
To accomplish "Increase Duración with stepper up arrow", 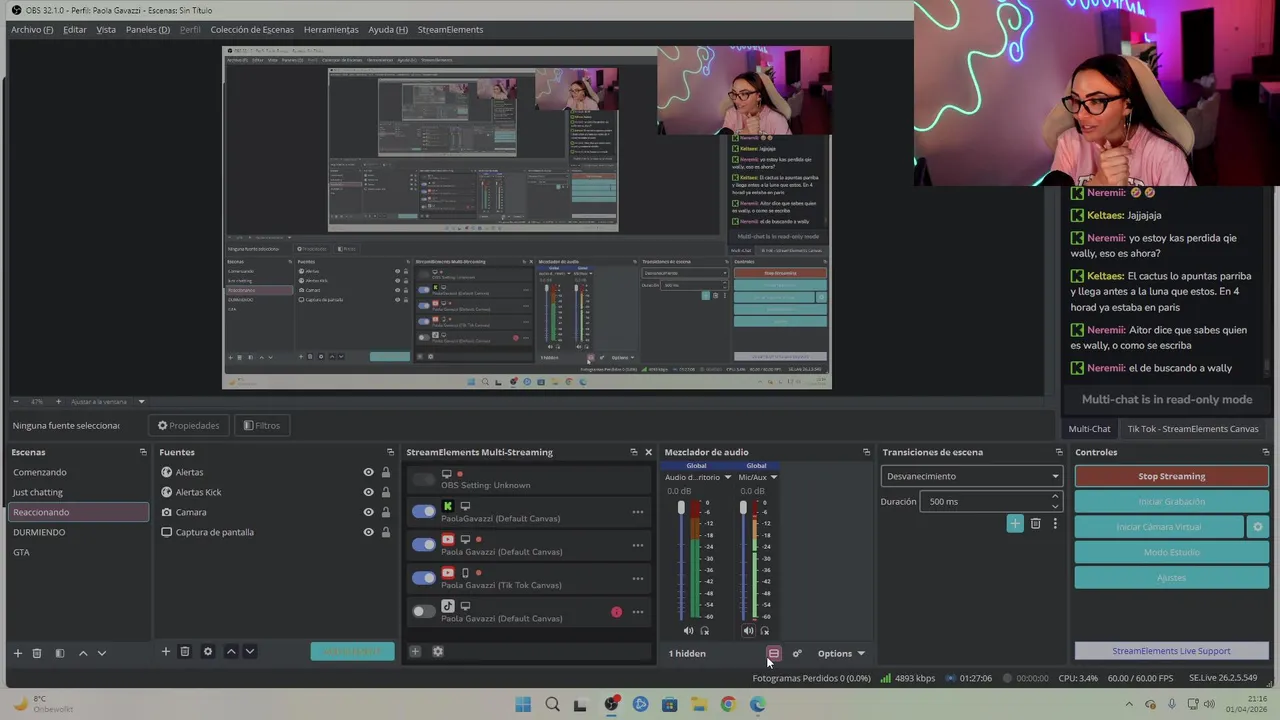I will point(1054,496).
